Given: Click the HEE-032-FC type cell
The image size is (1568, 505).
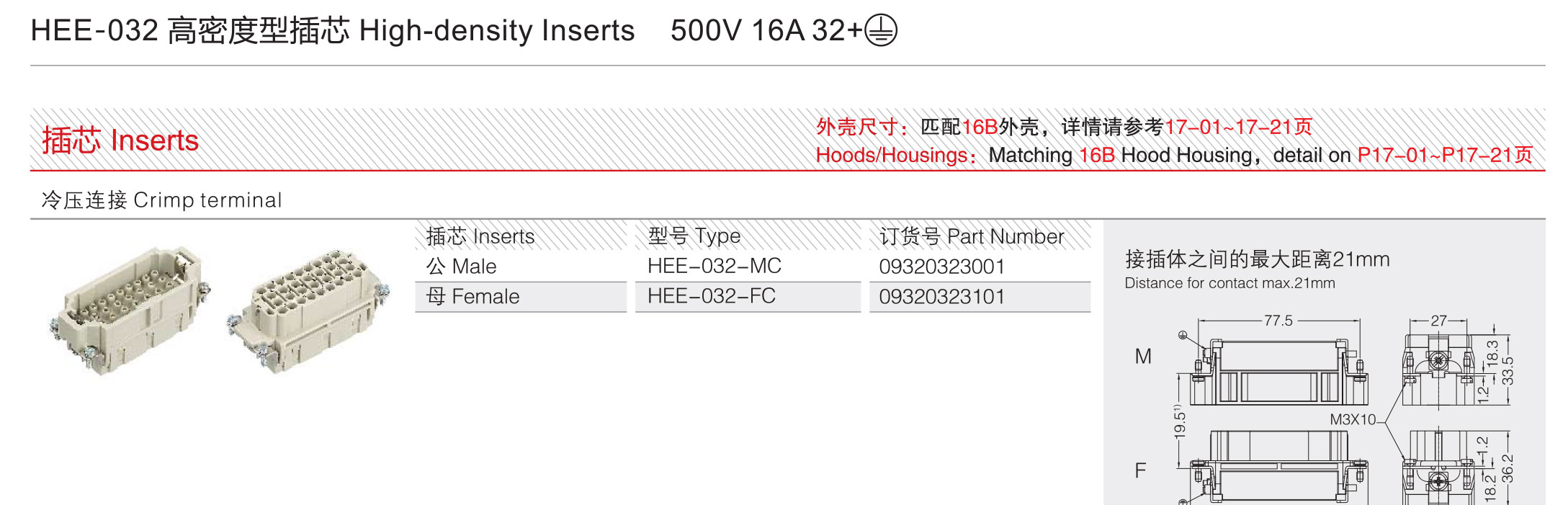Looking at the screenshot, I should coord(712,296).
